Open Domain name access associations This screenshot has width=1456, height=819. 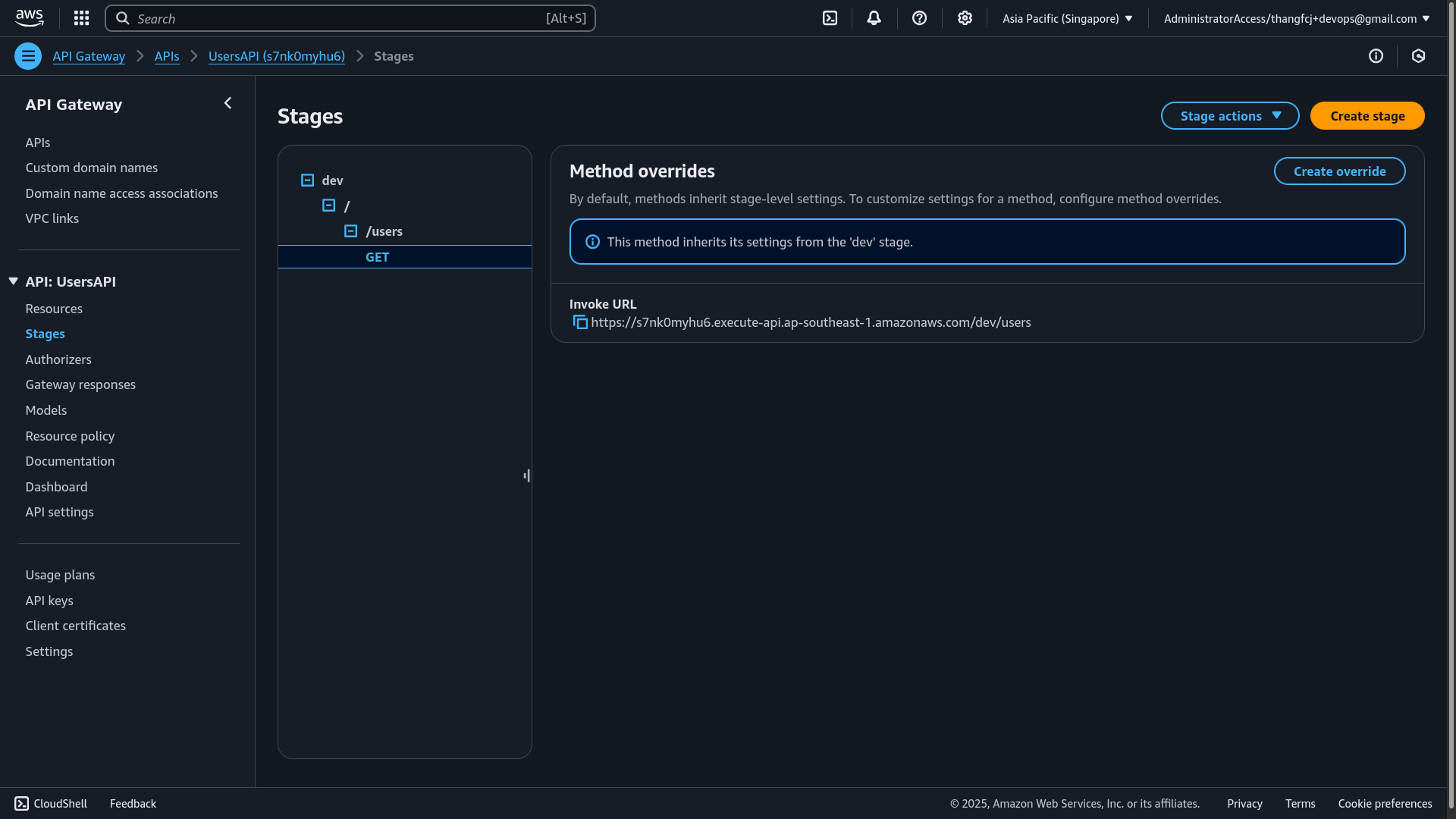121,193
